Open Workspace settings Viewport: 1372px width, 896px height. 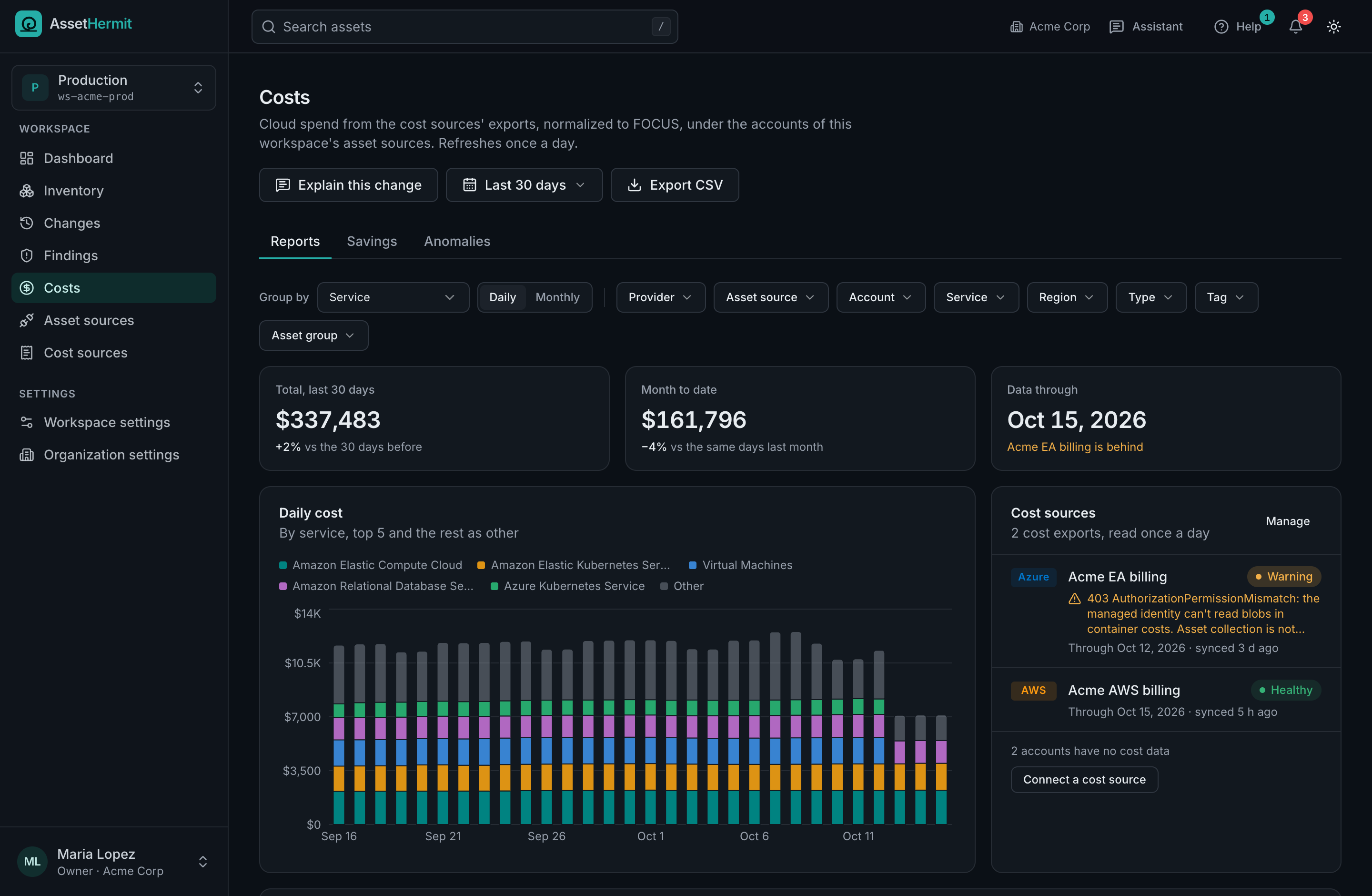114,422
